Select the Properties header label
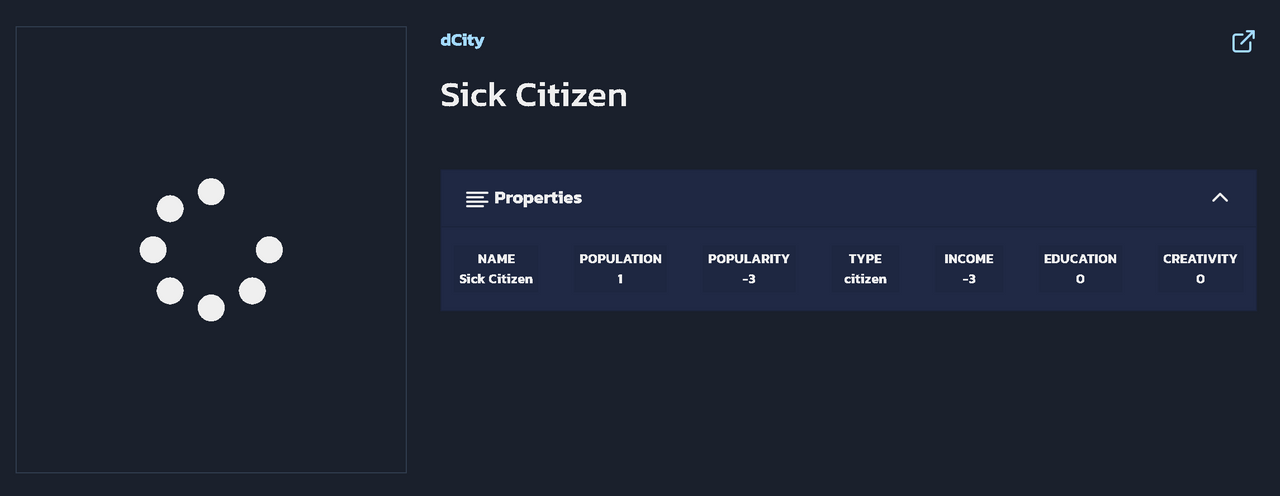Image resolution: width=1280 pixels, height=496 pixels. 538,198
